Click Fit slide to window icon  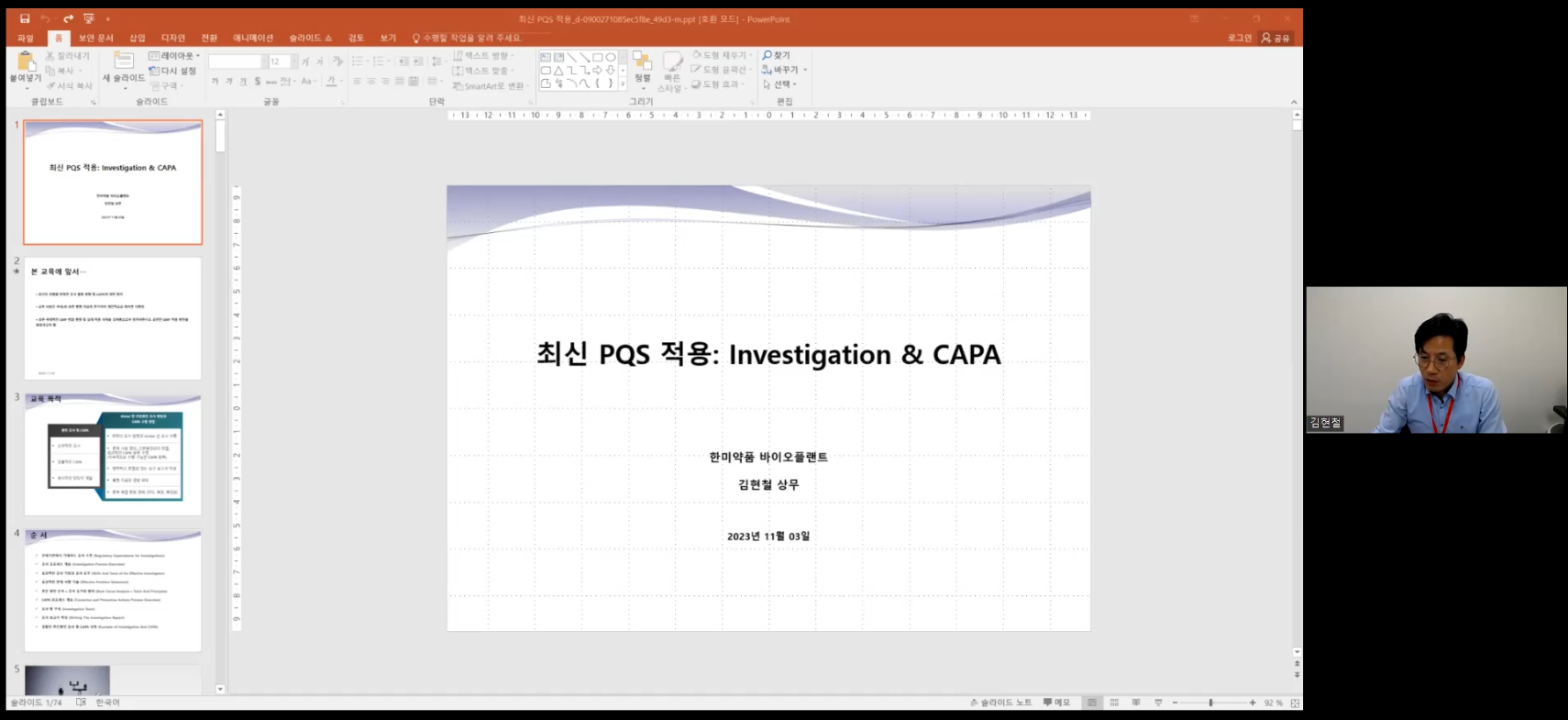pos(1295,703)
